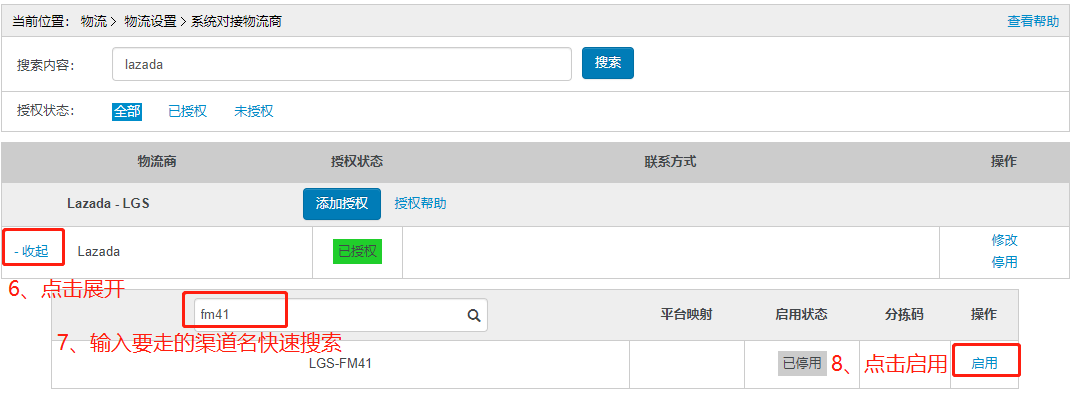Click the 搜索 button
1073x409 pixels.
[x=608, y=63]
